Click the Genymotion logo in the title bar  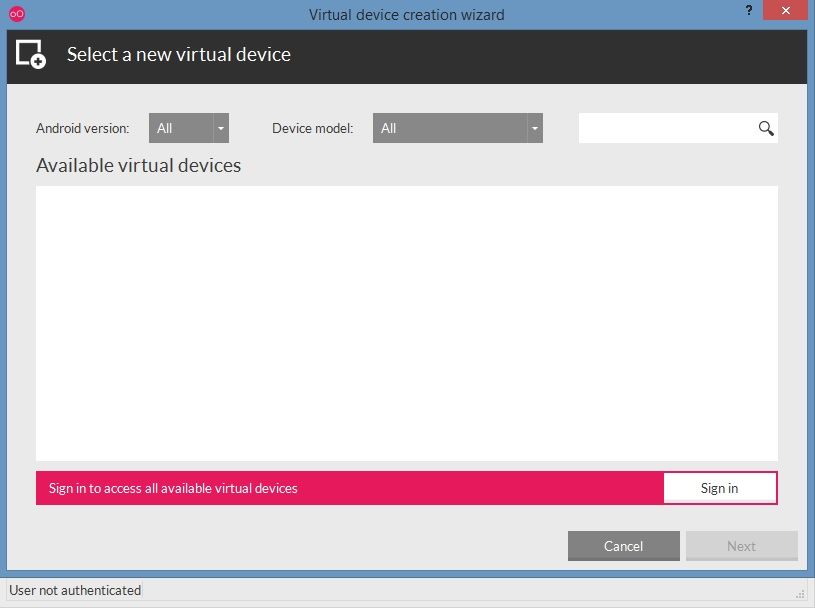(x=16, y=14)
